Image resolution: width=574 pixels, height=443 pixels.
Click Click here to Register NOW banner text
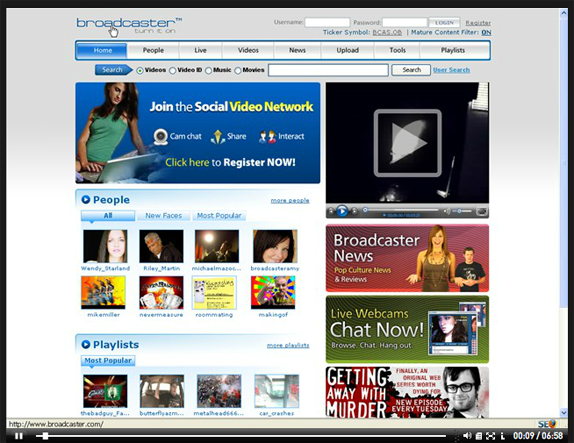[230, 162]
